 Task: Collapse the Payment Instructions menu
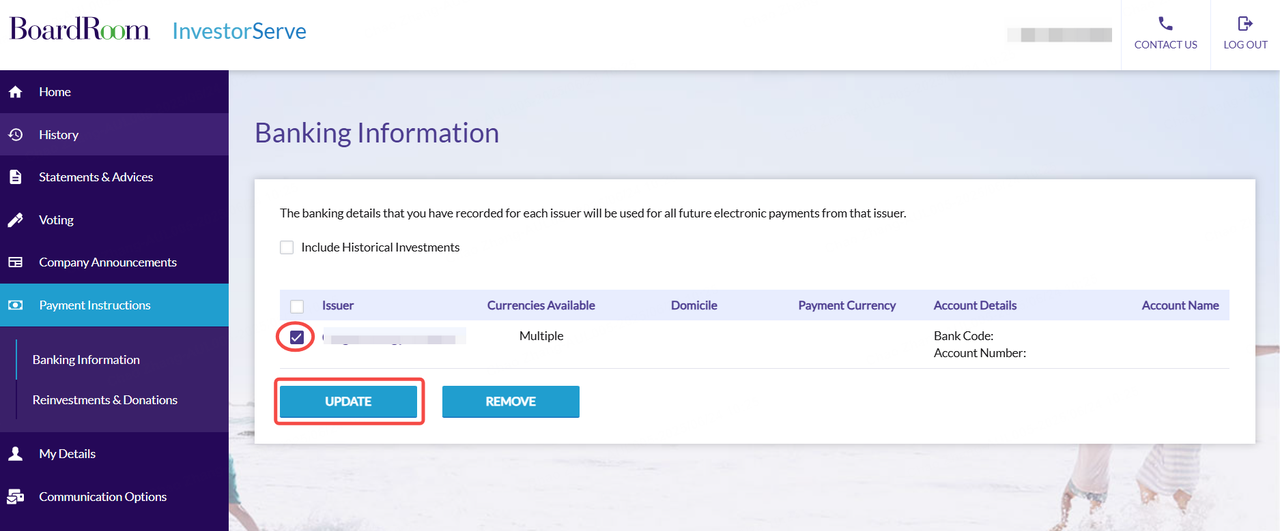point(114,305)
